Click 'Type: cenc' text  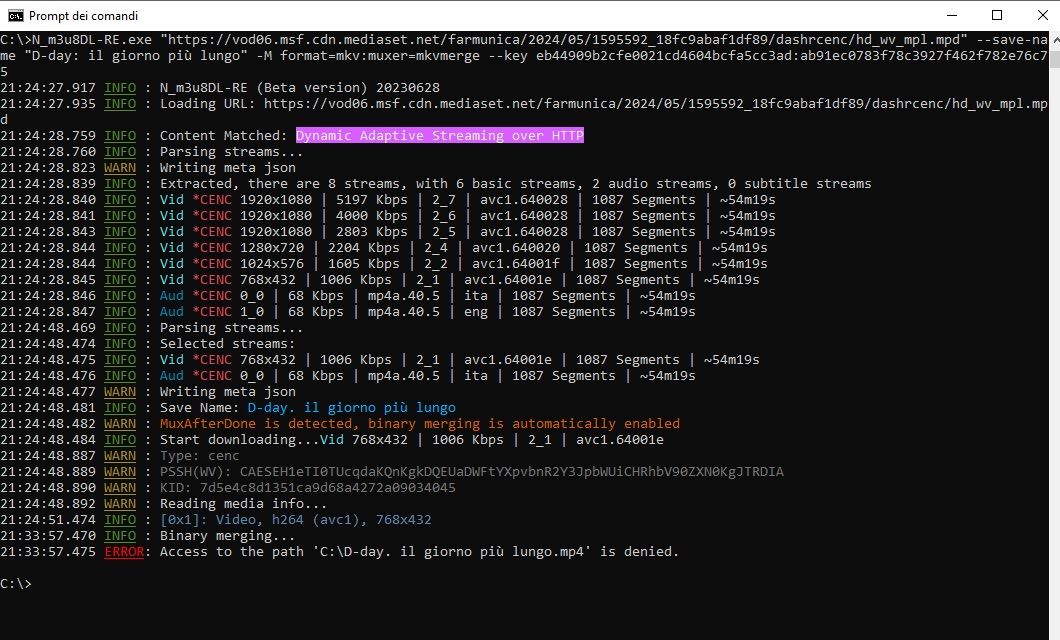tap(199, 456)
